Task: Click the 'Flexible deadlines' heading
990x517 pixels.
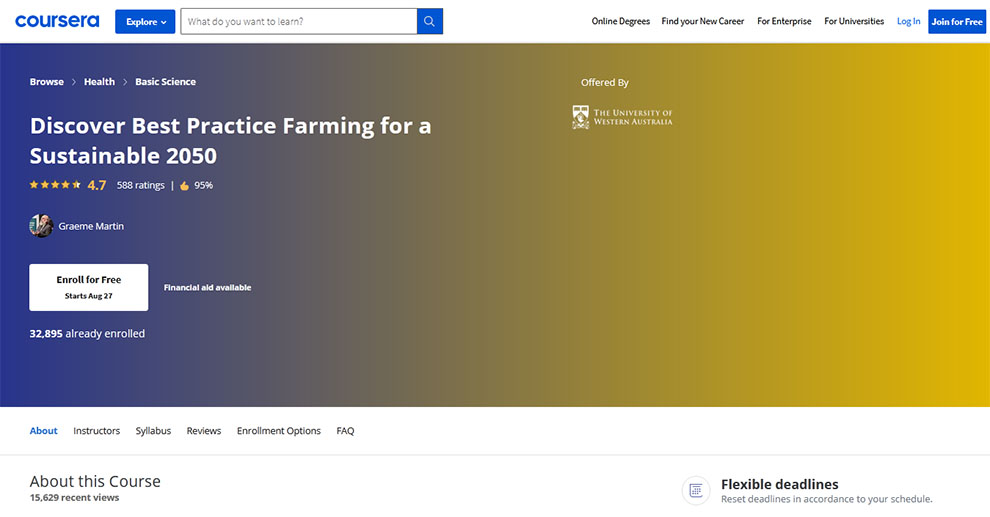Action: coord(780,484)
